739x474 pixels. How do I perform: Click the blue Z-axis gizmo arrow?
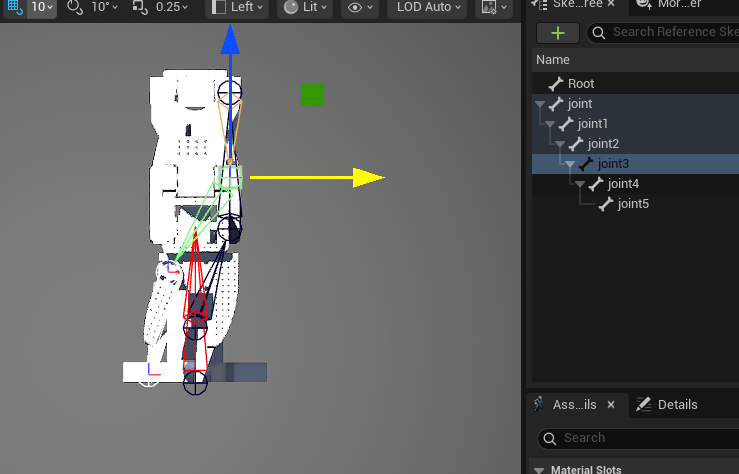pos(230,40)
